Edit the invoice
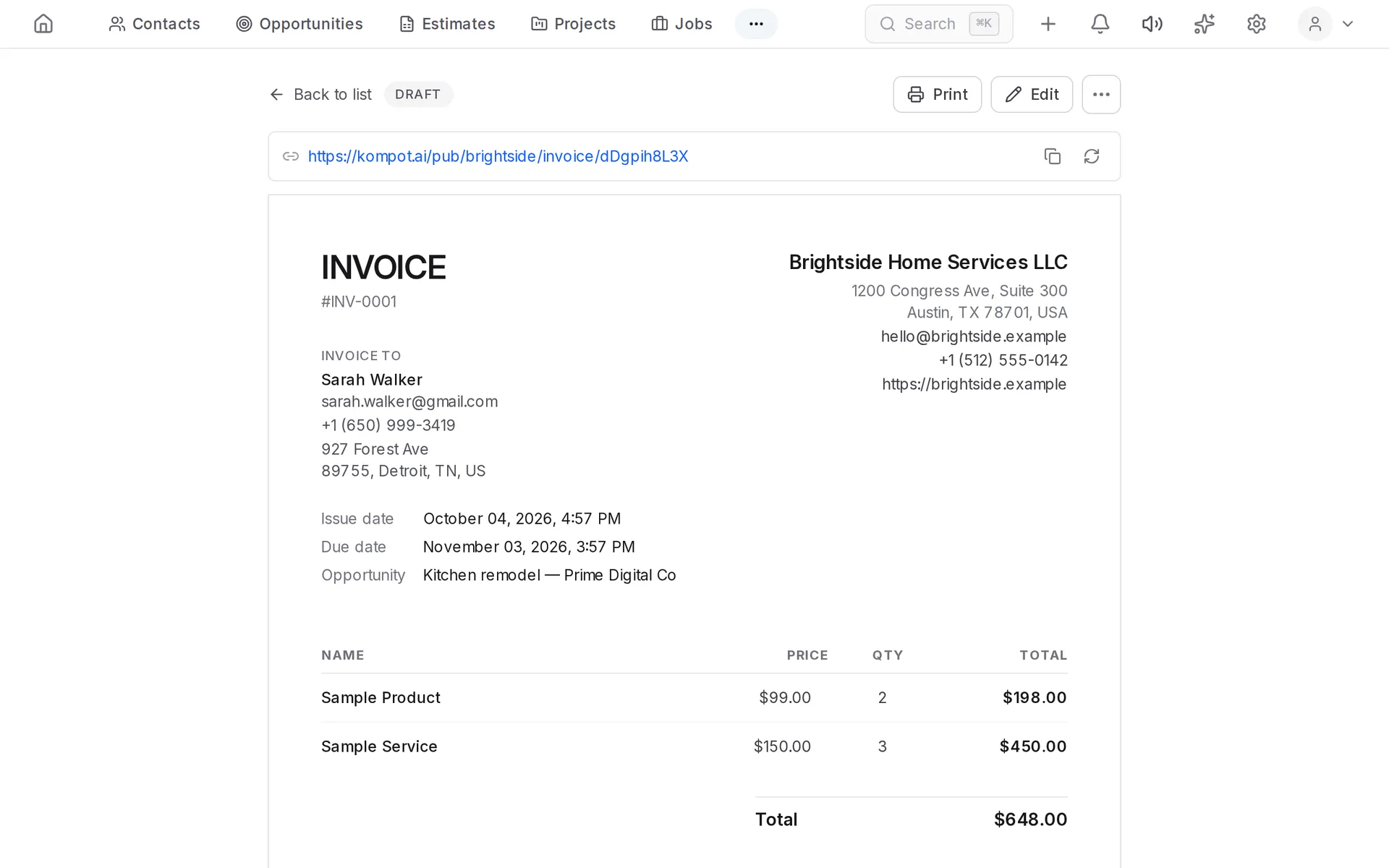This screenshot has height=868, width=1389. pos(1032,95)
